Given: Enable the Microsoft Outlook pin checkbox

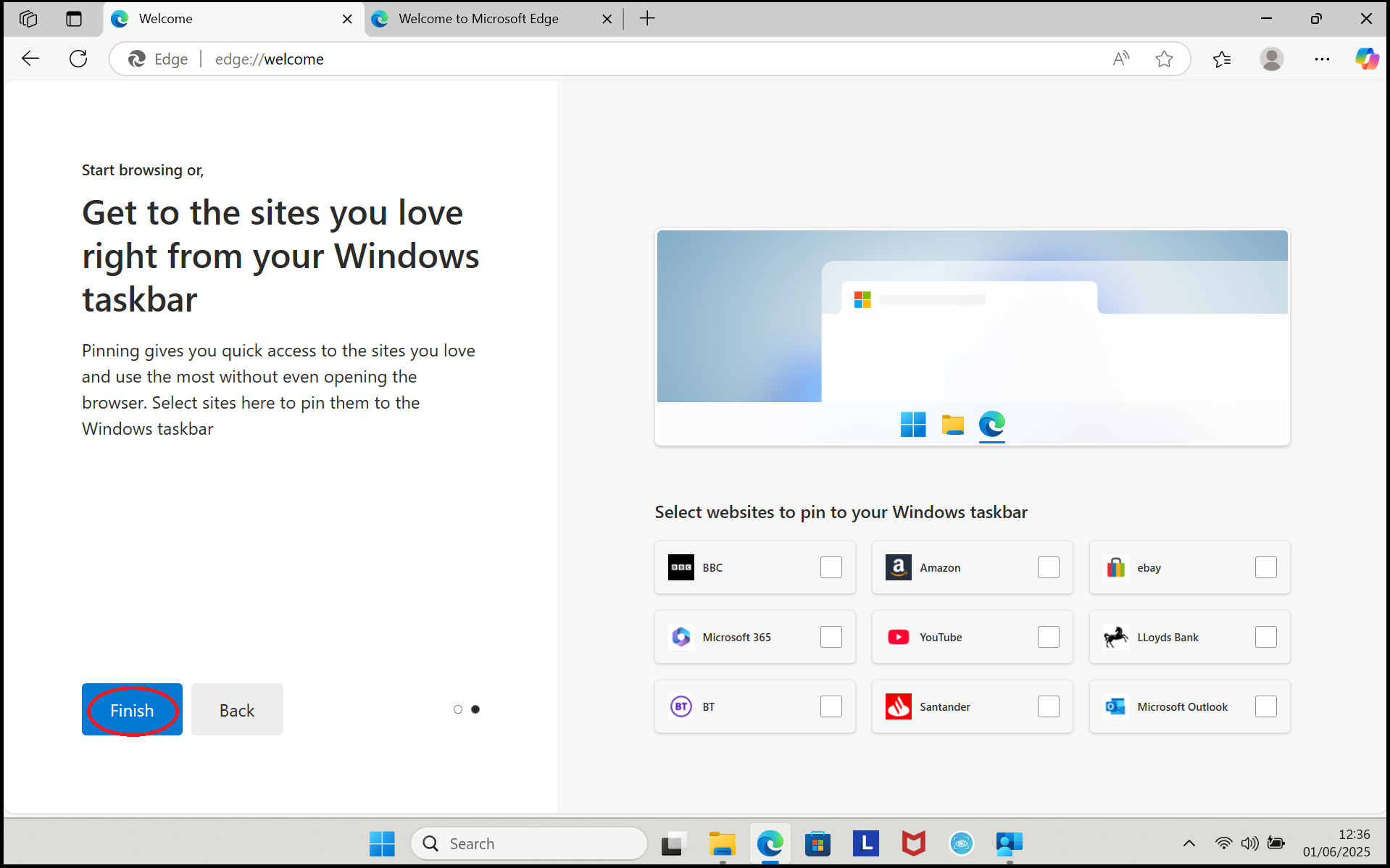Looking at the screenshot, I should (x=1265, y=706).
